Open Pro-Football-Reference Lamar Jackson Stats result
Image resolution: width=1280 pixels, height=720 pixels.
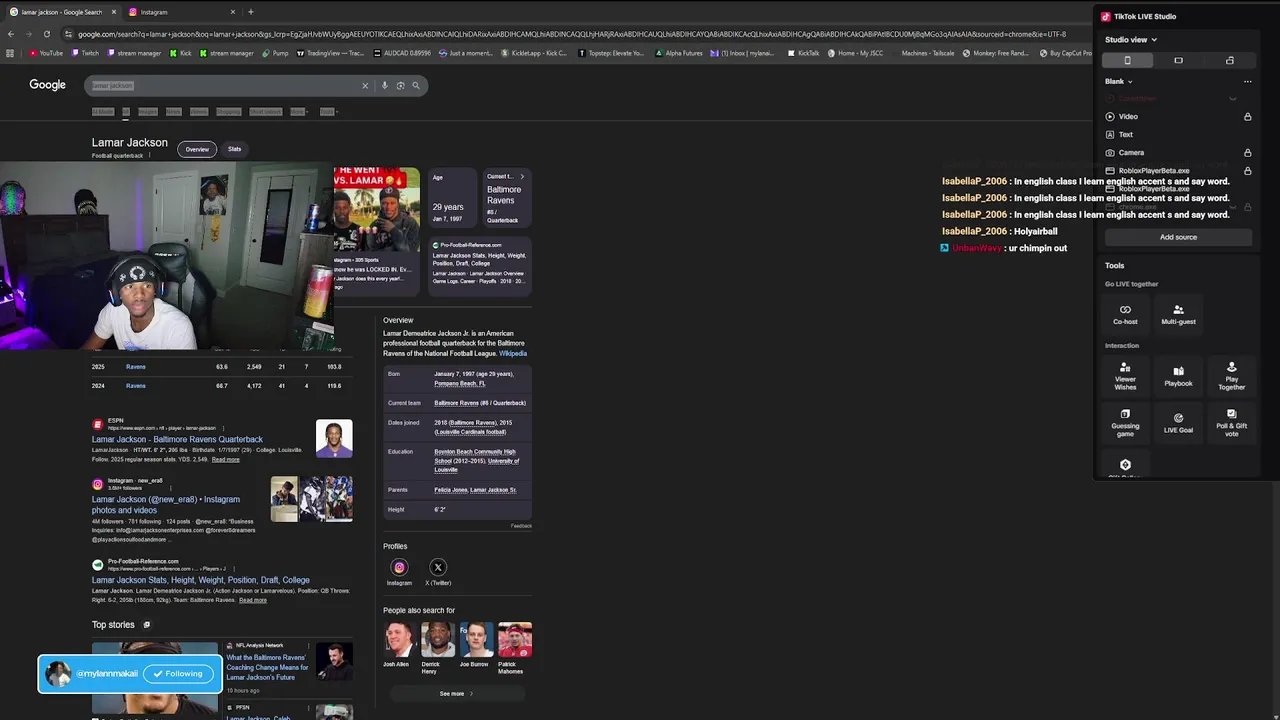point(200,580)
